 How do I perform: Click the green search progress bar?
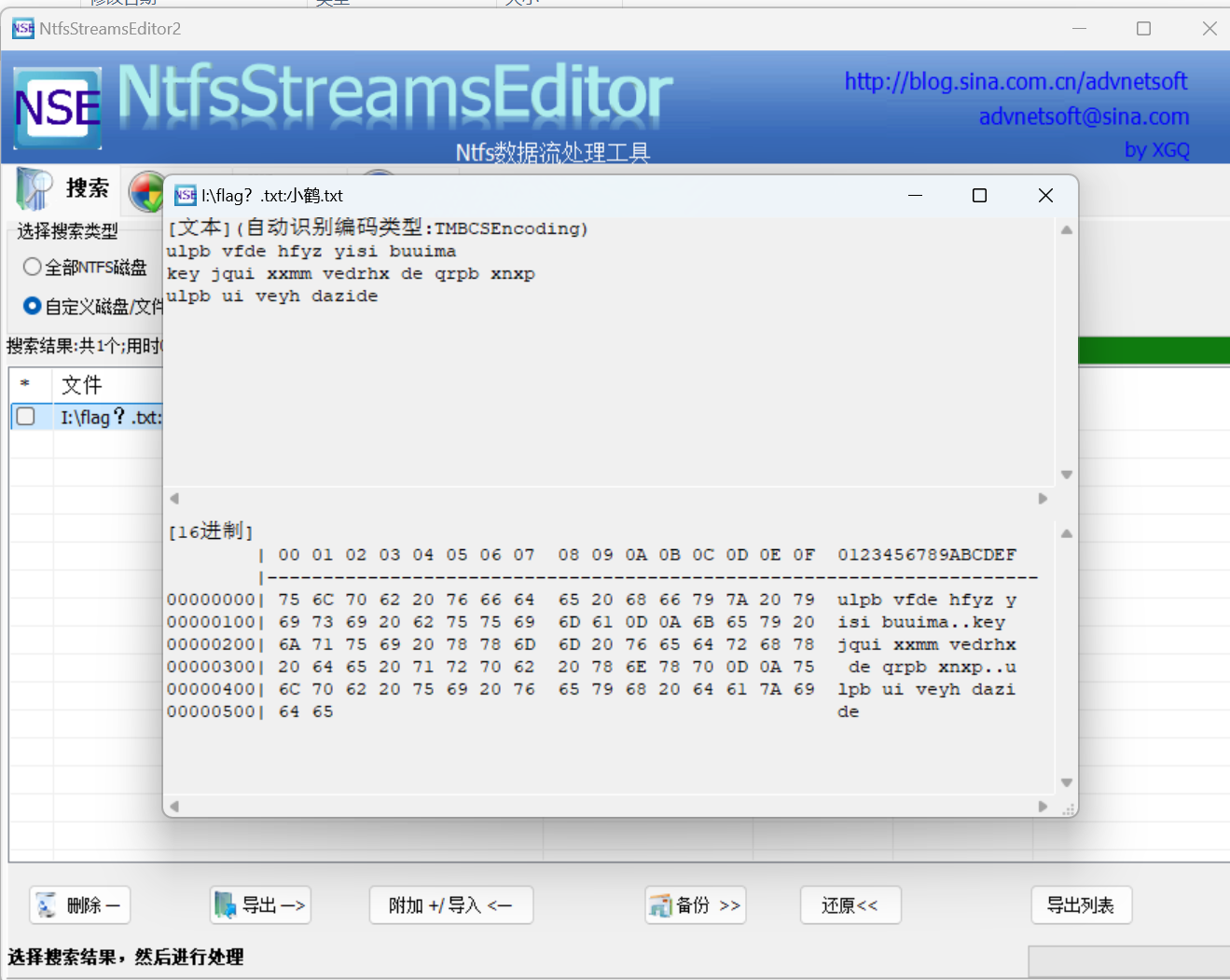coord(1154,351)
